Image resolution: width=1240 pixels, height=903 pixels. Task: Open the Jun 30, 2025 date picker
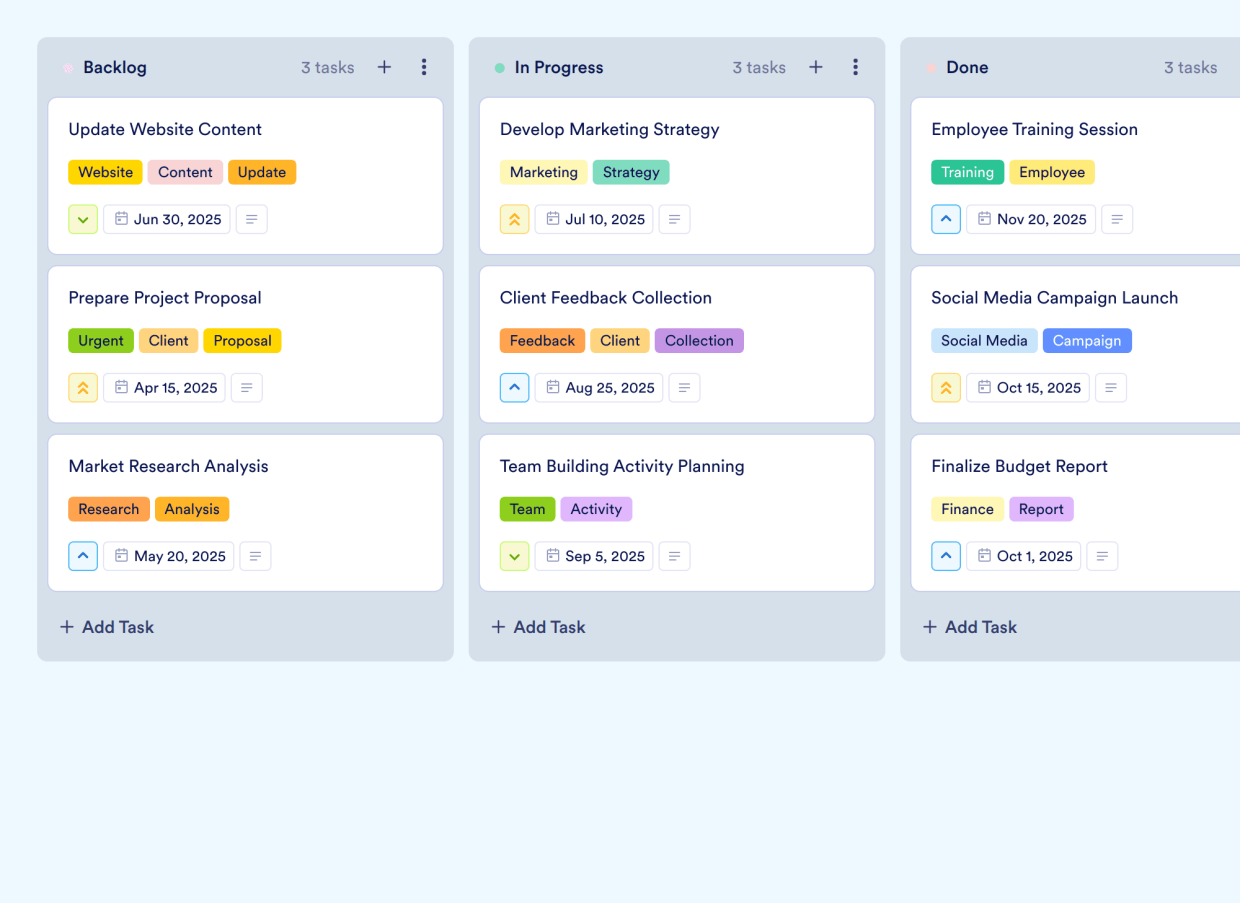point(166,219)
